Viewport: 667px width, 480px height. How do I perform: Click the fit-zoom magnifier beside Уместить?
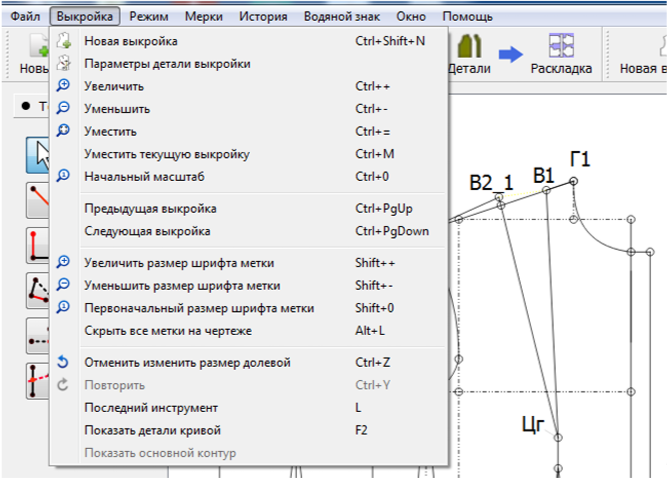[x=63, y=131]
